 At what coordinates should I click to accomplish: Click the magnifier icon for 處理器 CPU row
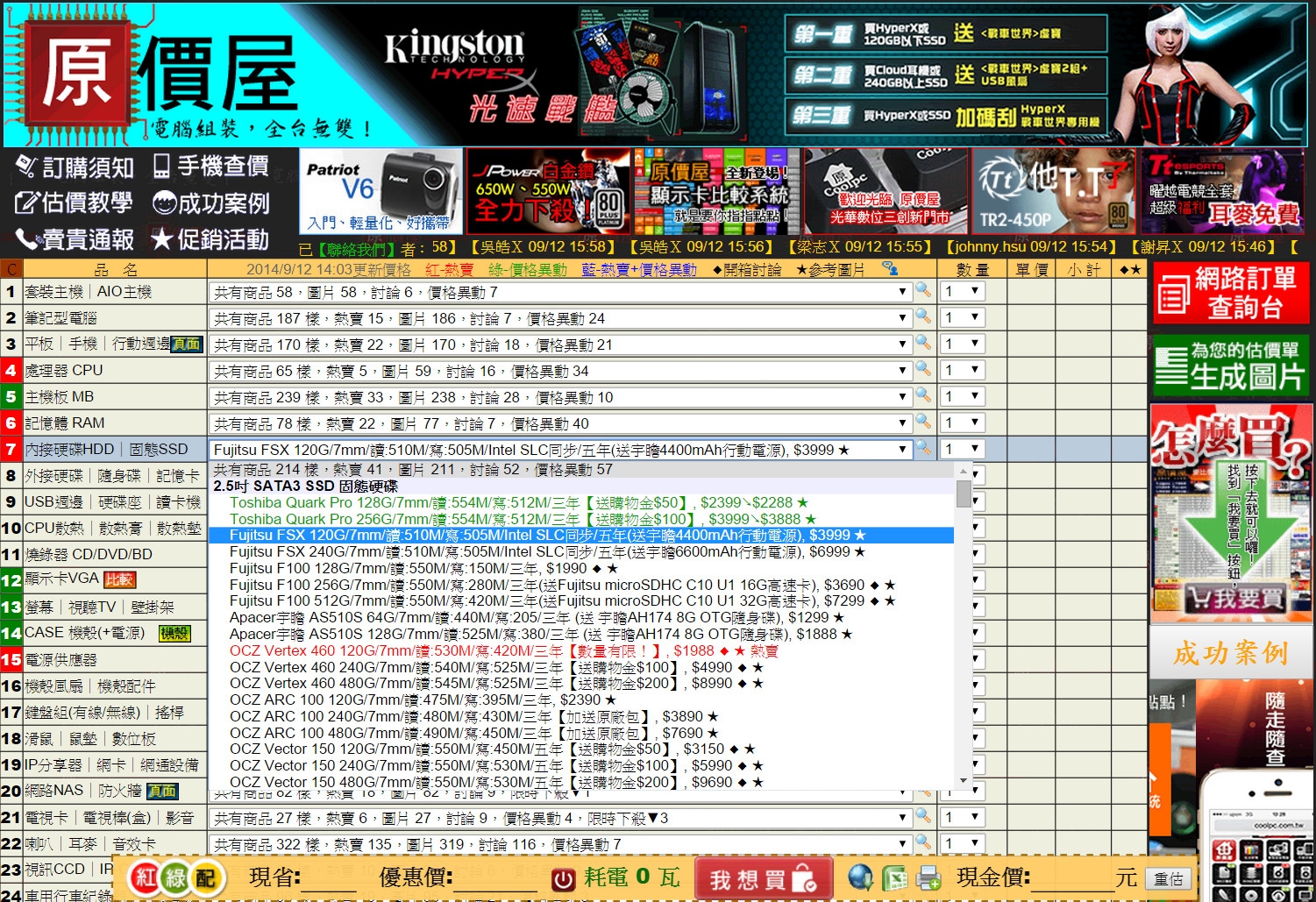(x=923, y=369)
